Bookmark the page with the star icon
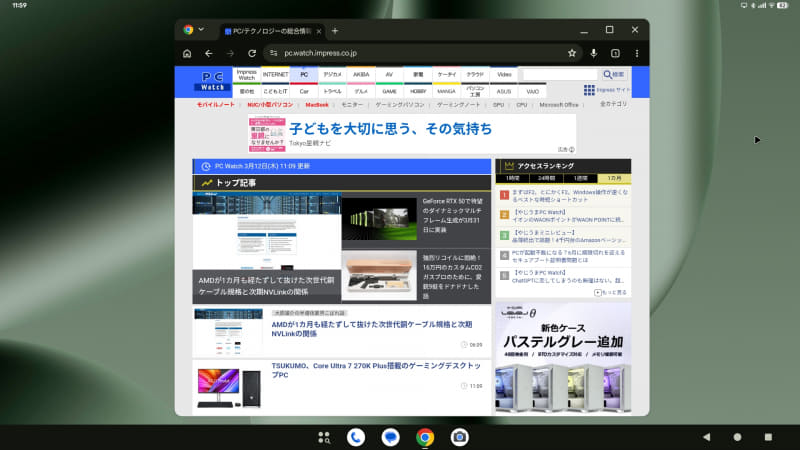 (572, 53)
